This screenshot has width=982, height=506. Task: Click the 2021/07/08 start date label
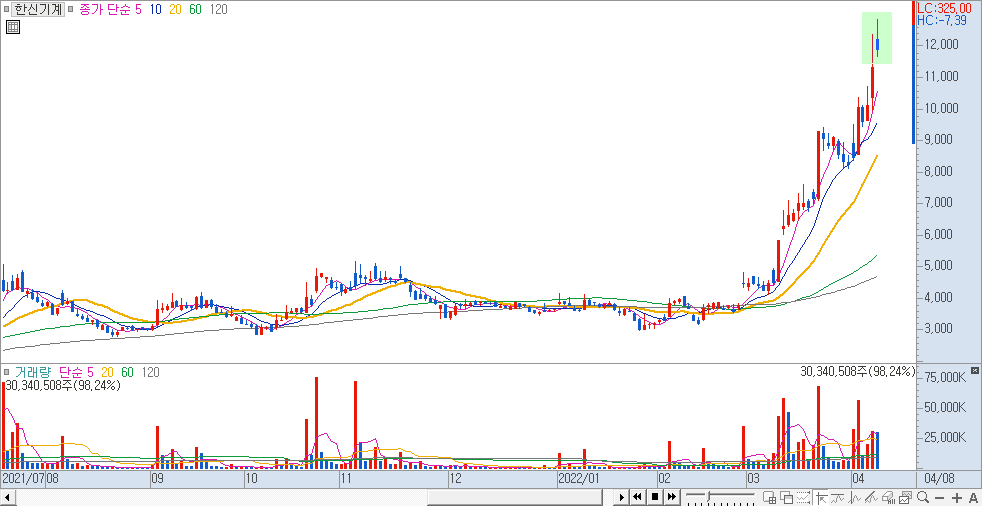[x=31, y=479]
